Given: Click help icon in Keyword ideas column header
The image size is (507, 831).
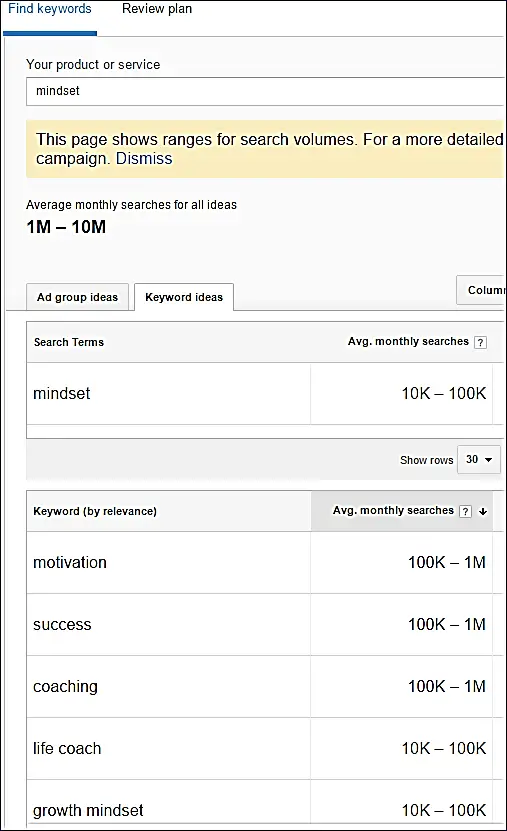Looking at the screenshot, I should (x=465, y=511).
